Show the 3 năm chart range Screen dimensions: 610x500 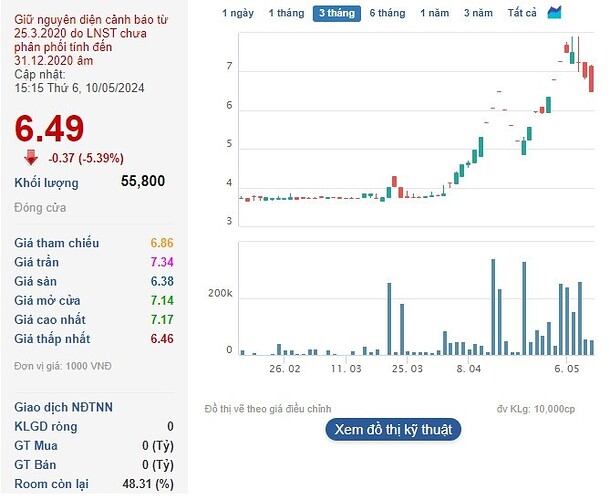pyautogui.click(x=478, y=13)
